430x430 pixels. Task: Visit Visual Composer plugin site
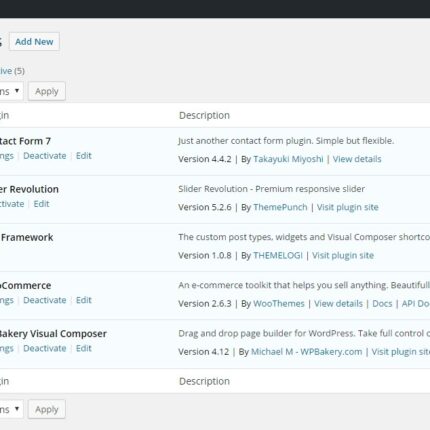click(401, 352)
